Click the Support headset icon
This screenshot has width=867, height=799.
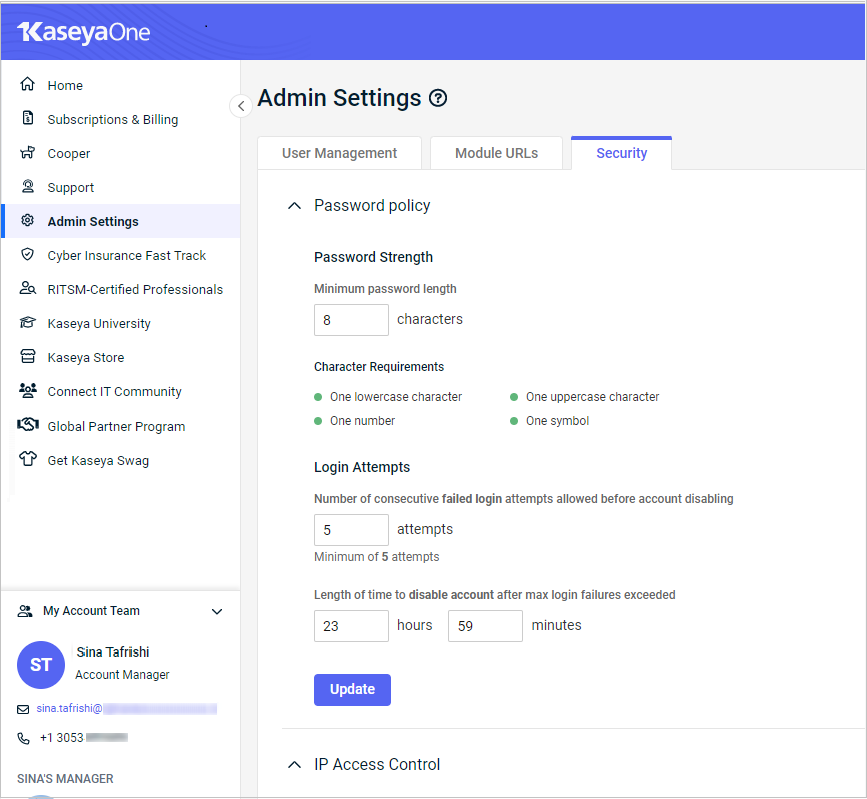[28, 186]
